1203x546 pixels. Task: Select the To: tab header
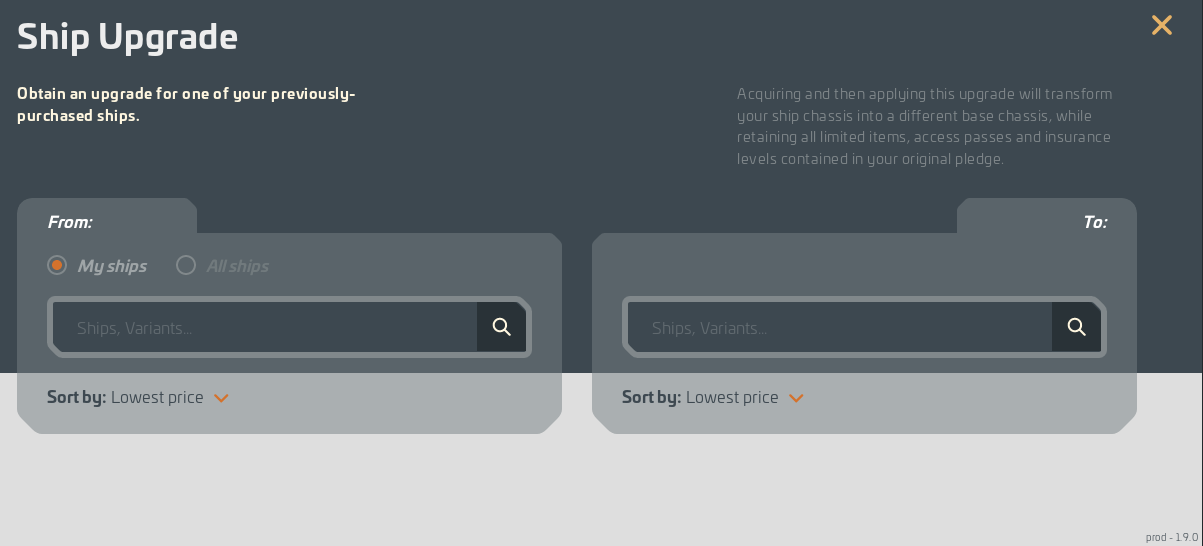[x=1095, y=222]
